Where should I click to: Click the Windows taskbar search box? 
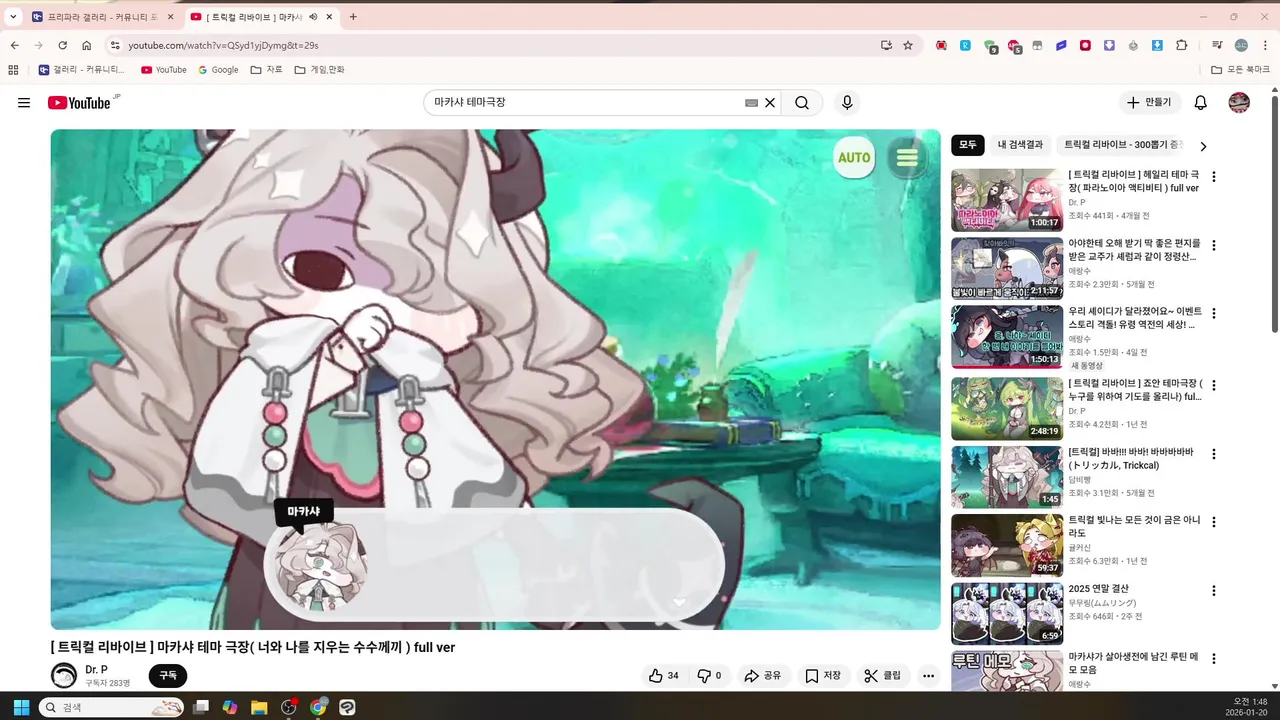(x=111, y=707)
